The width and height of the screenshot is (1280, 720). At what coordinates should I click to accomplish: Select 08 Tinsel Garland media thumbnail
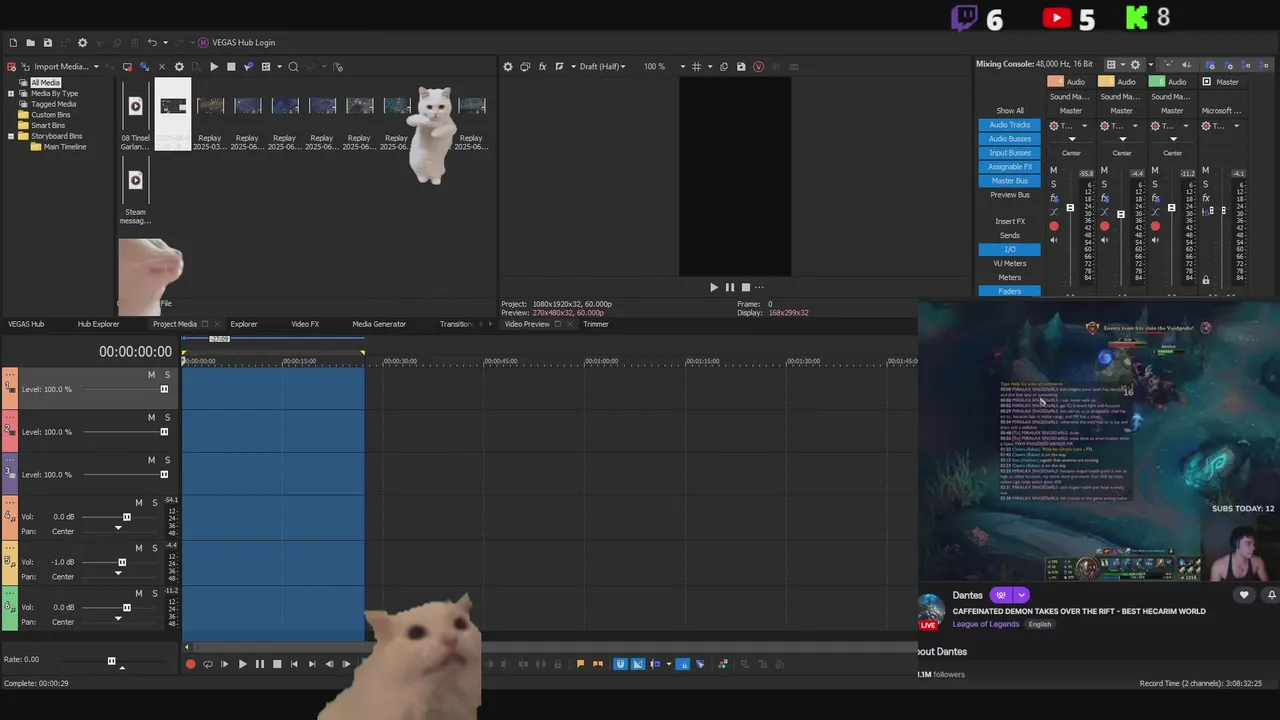(x=135, y=116)
